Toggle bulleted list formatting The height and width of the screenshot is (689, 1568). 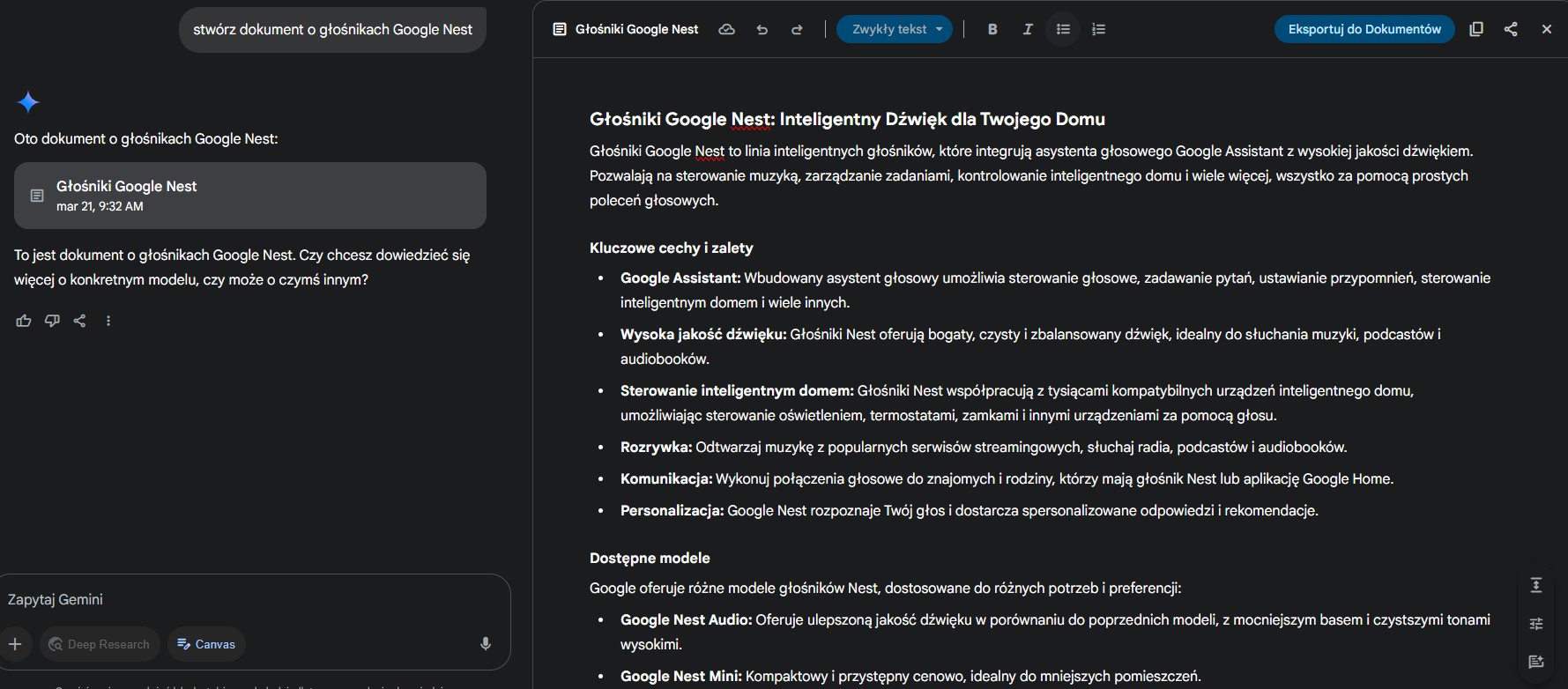coord(1063,29)
